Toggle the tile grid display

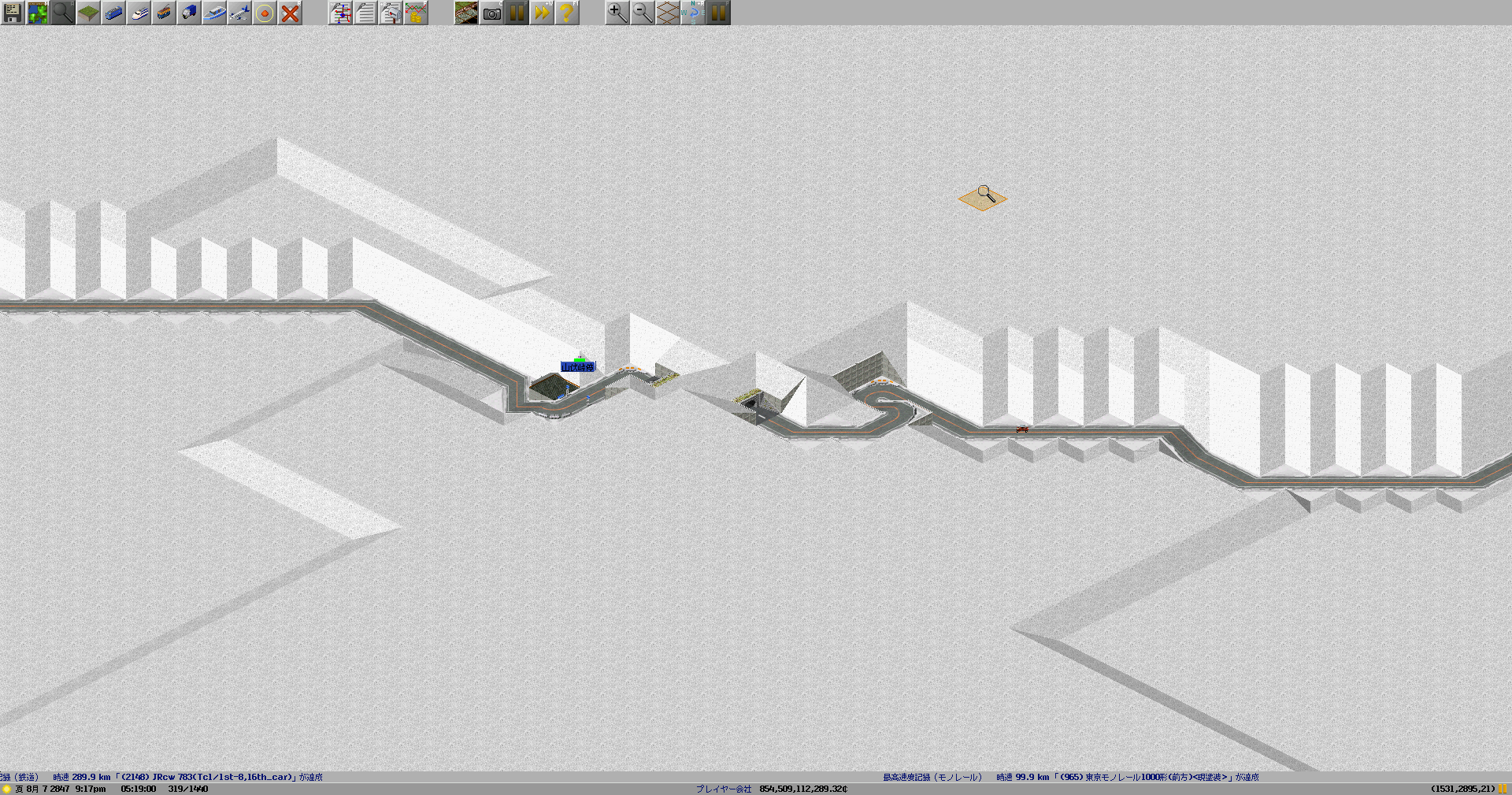coord(668,13)
